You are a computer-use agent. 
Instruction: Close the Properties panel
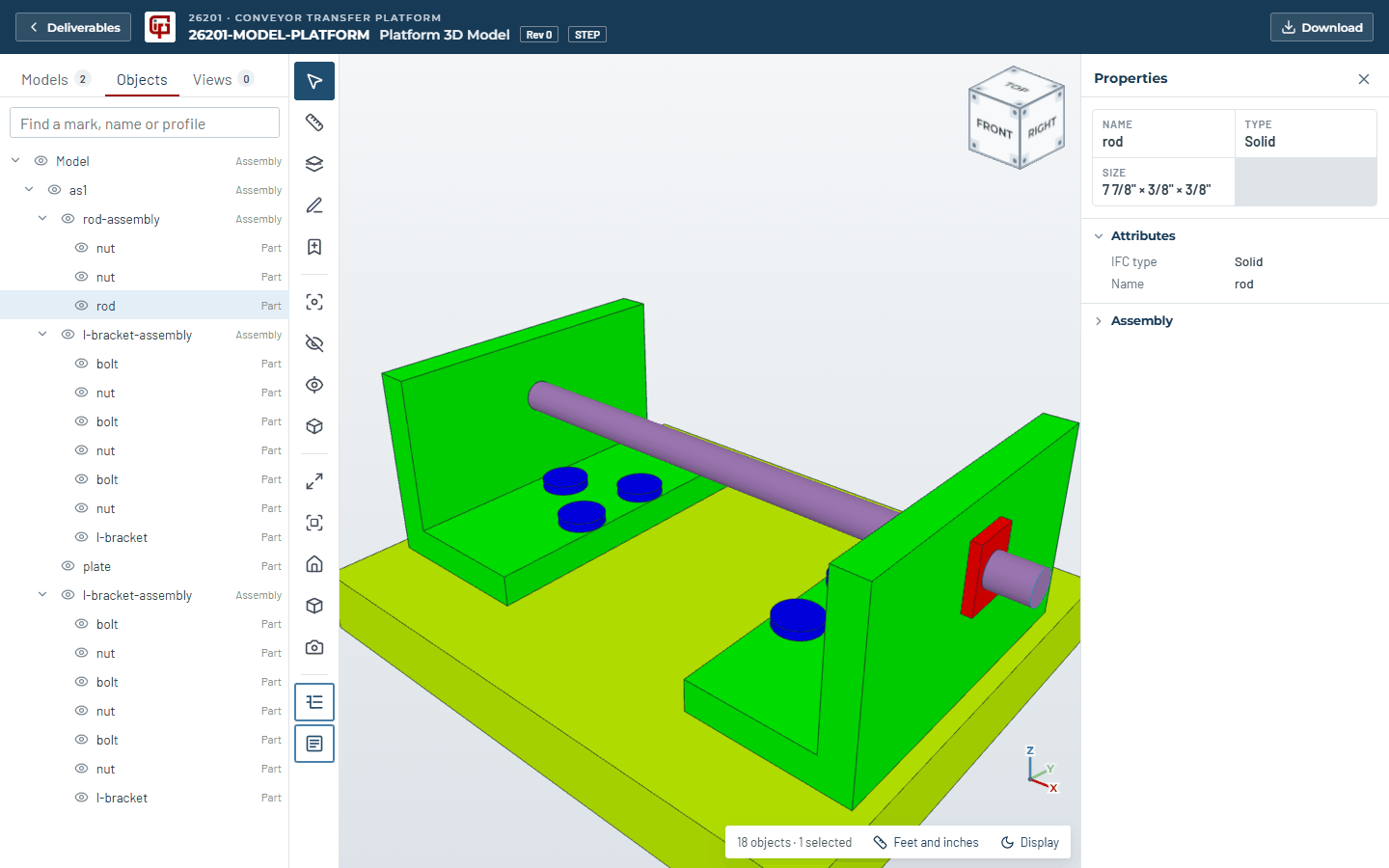click(x=1364, y=79)
